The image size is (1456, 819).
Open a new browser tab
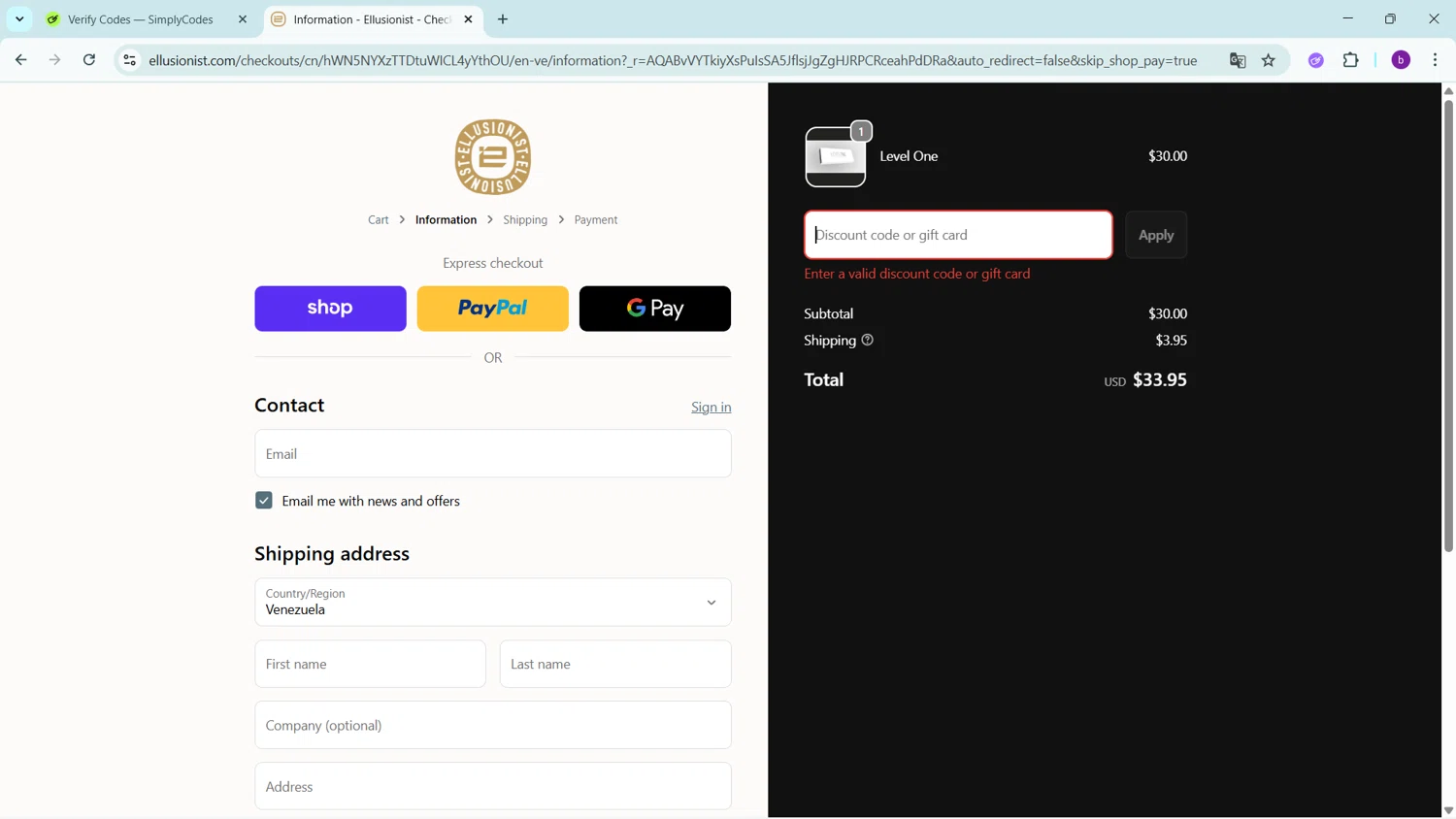point(503,19)
